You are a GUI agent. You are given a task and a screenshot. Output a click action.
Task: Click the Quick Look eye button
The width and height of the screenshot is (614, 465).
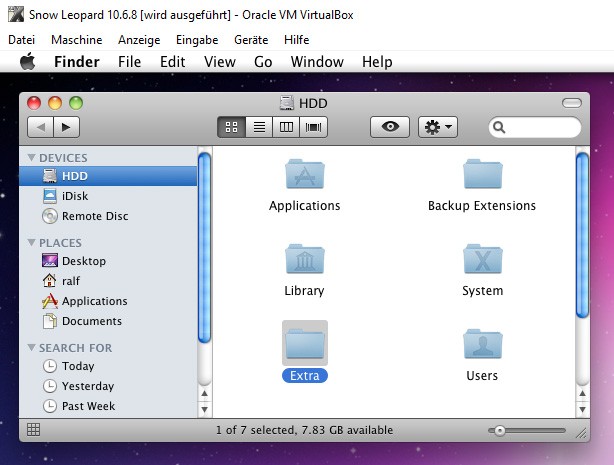390,127
